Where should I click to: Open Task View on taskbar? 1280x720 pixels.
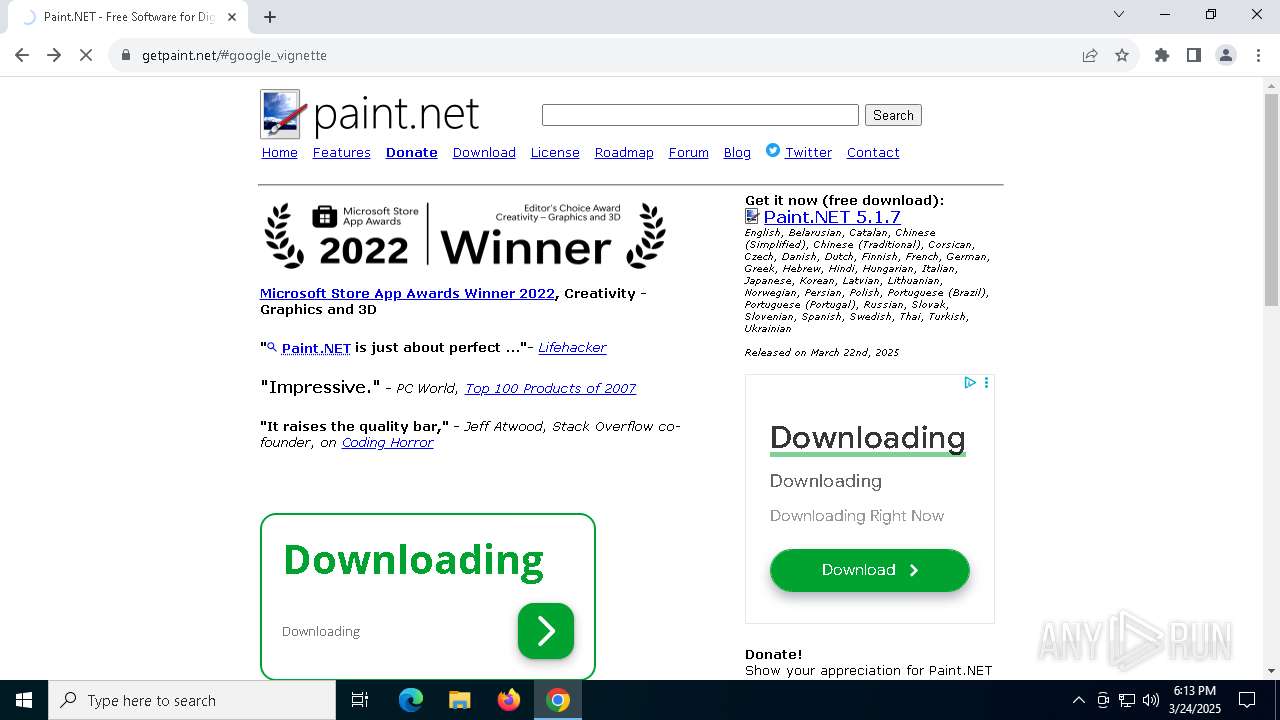[360, 700]
